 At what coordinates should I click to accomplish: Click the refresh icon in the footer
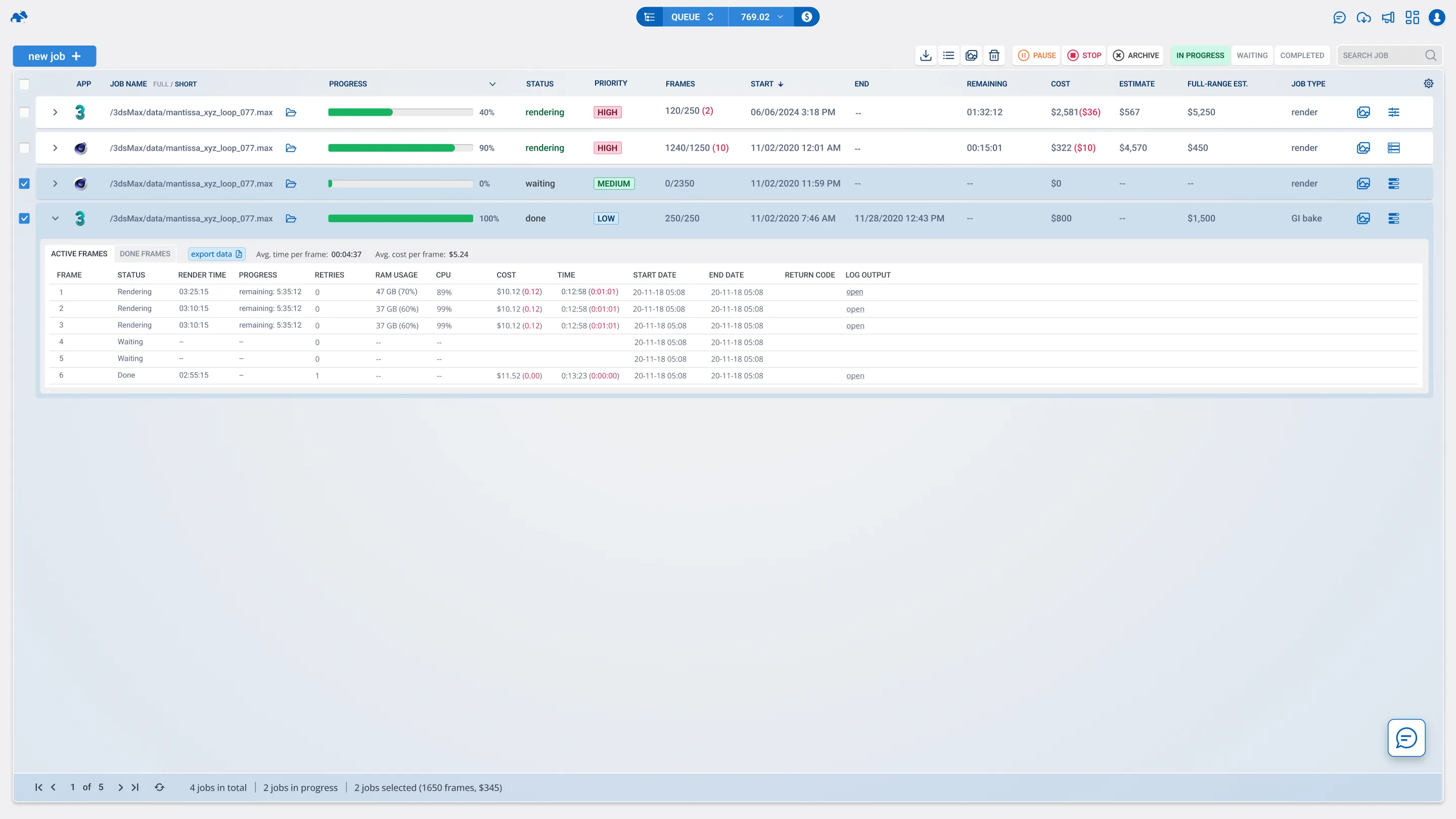[x=159, y=787]
